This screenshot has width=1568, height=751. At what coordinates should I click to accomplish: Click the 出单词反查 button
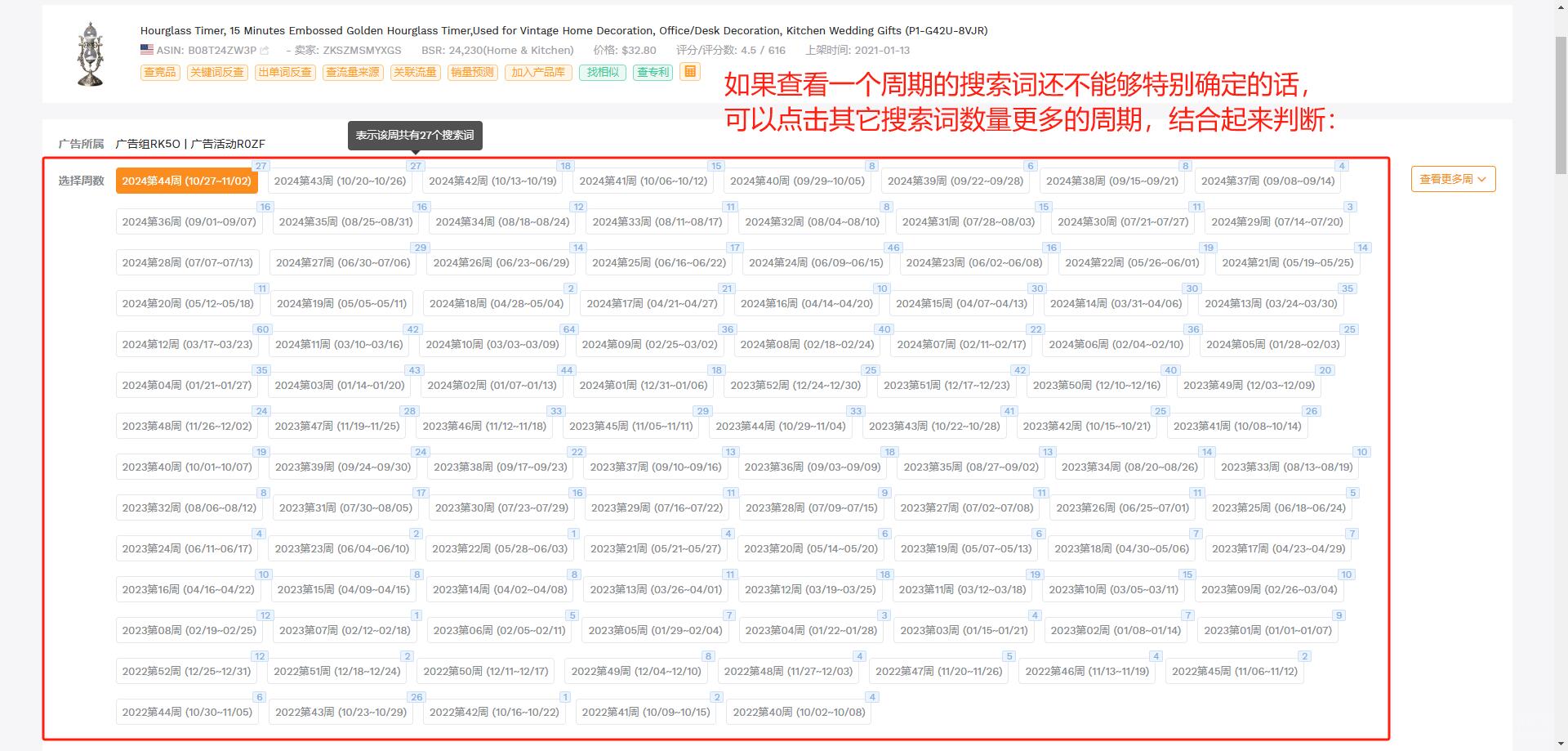[x=285, y=72]
